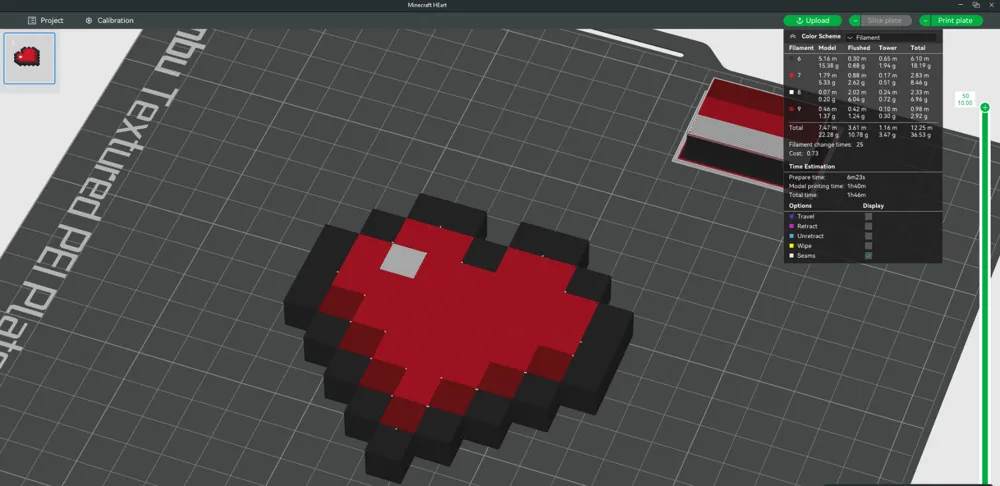The width and height of the screenshot is (1000, 486).
Task: Click the grayed Slice plate button
Action: [885, 20]
